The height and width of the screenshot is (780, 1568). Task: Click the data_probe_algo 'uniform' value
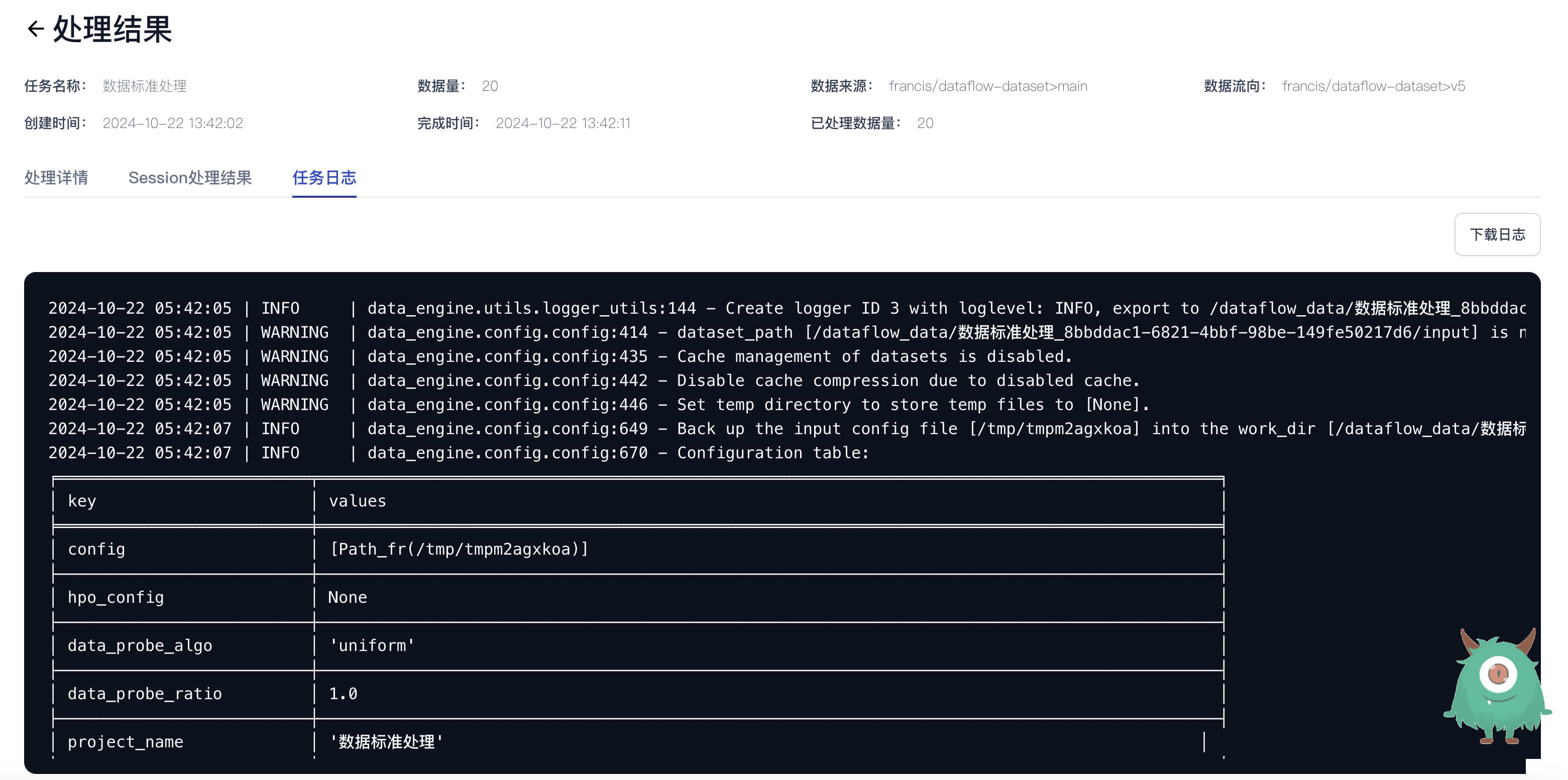tap(371, 645)
